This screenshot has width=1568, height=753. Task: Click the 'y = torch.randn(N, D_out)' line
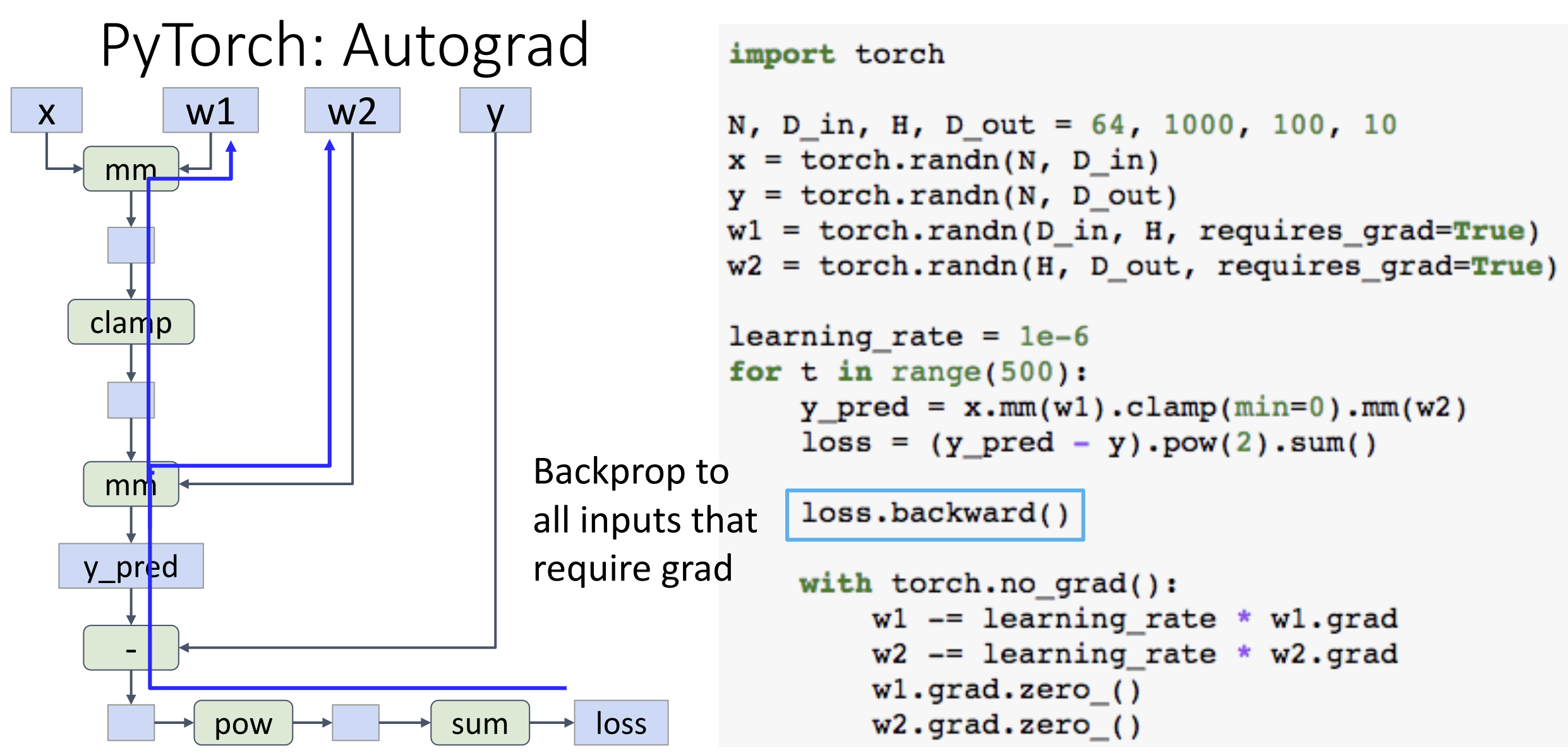pos(953,196)
